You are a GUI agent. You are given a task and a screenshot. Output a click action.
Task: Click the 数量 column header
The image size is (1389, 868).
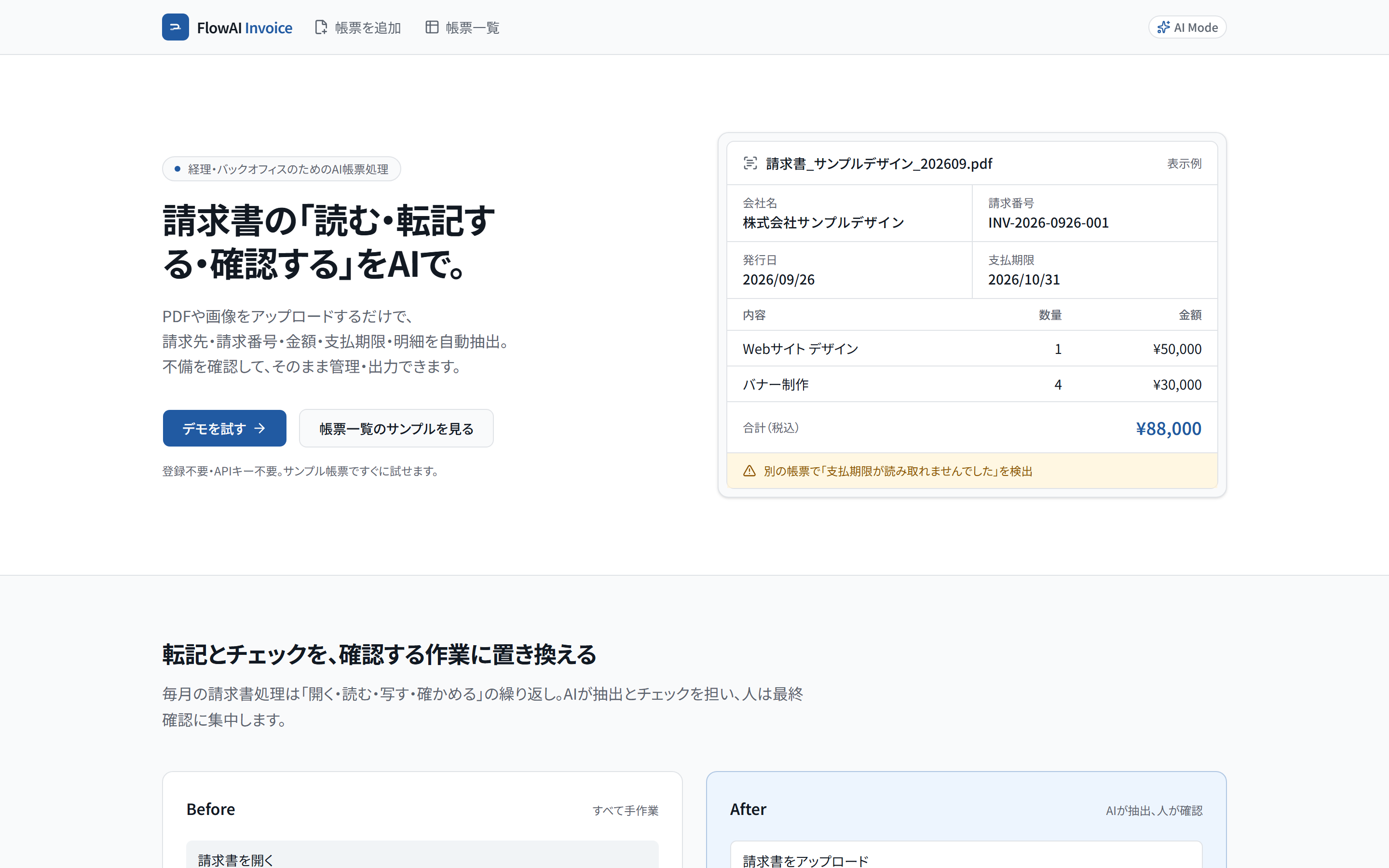1050,314
